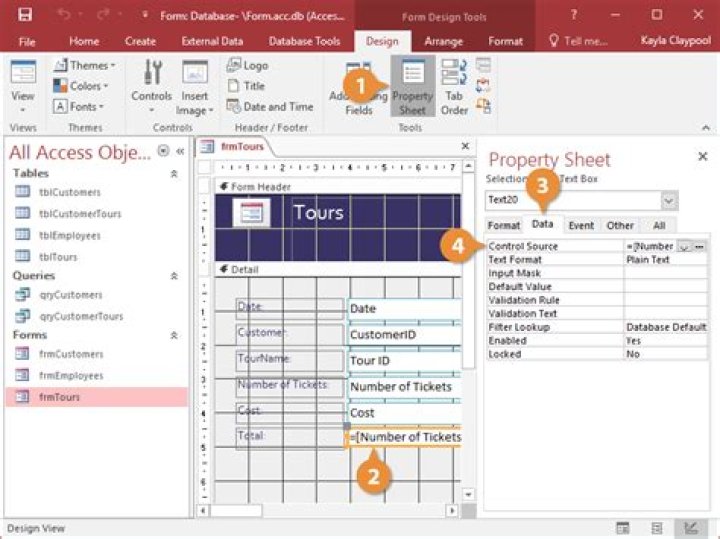The height and width of the screenshot is (539, 720).
Task: Open the View button in the ribbon
Action: coord(22,87)
